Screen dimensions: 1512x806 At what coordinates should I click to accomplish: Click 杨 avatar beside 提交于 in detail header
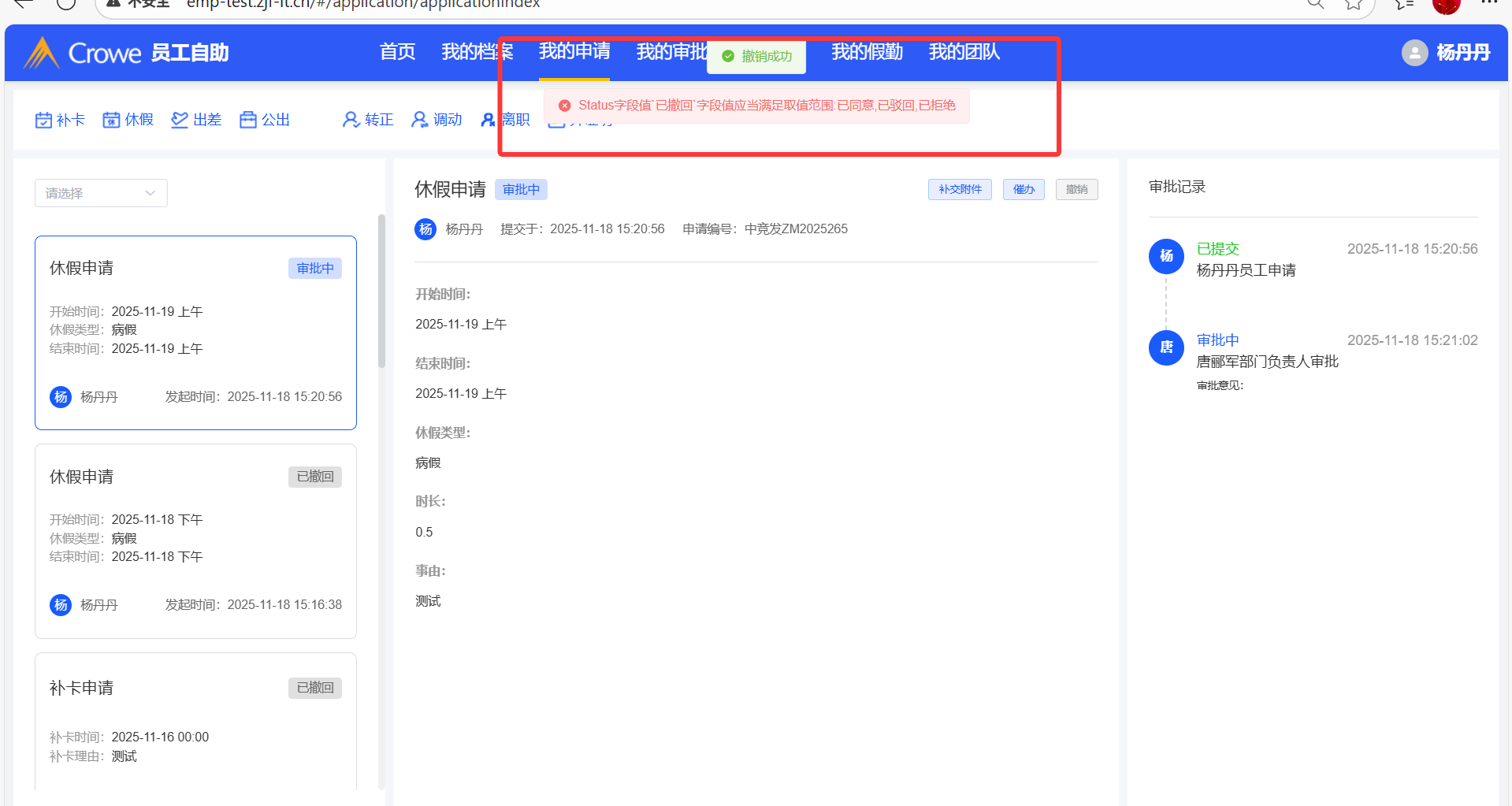(425, 229)
